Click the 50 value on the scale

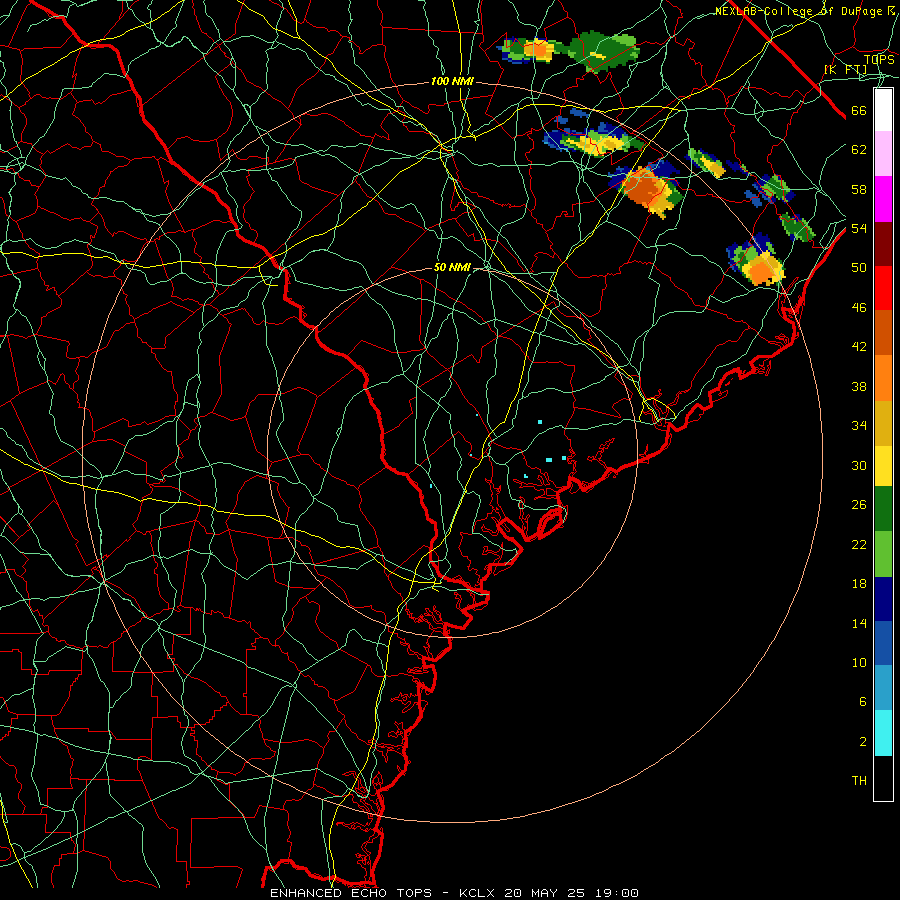(859, 268)
